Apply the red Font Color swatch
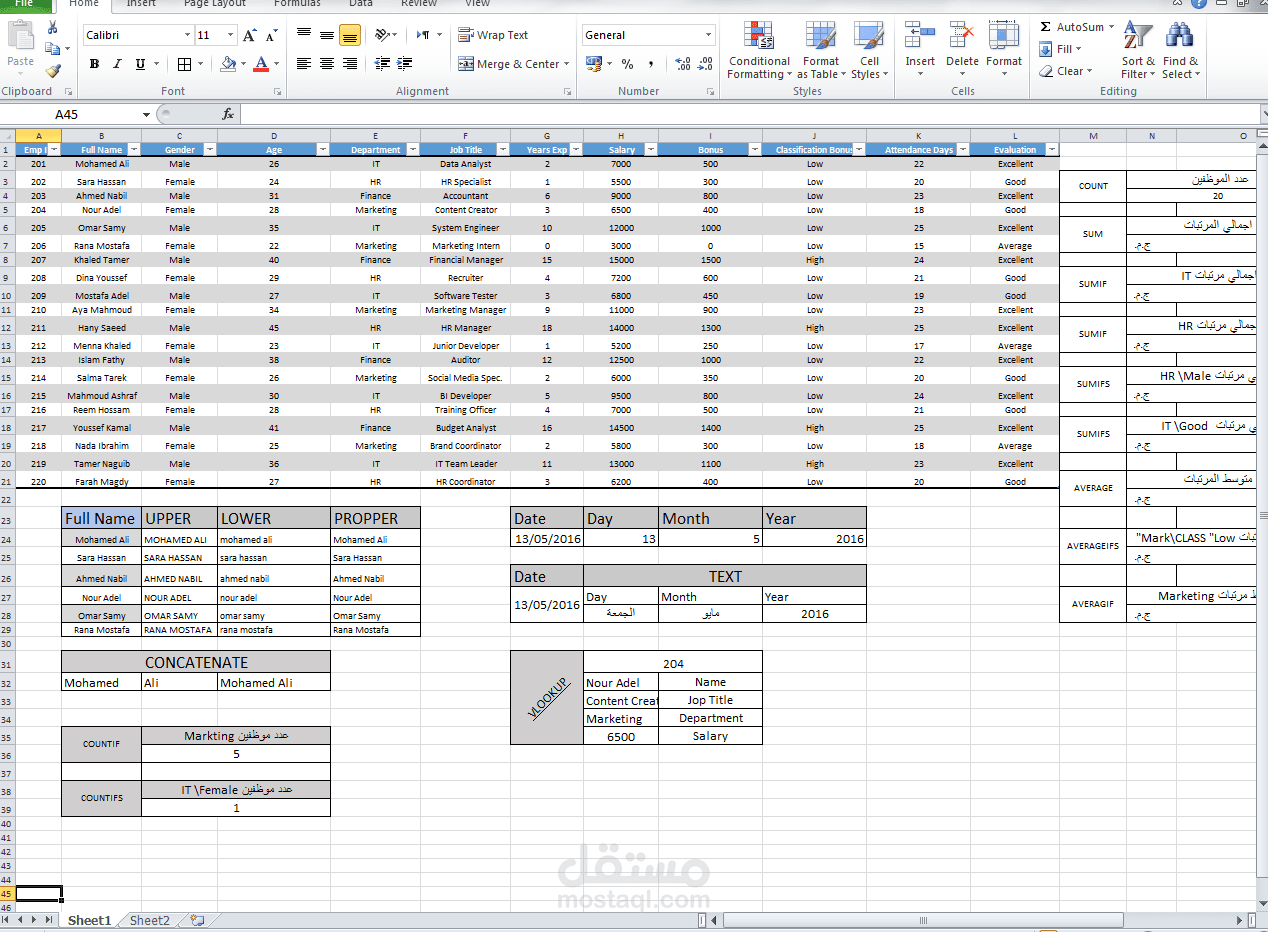This screenshot has height=932, width=1268. (261, 64)
